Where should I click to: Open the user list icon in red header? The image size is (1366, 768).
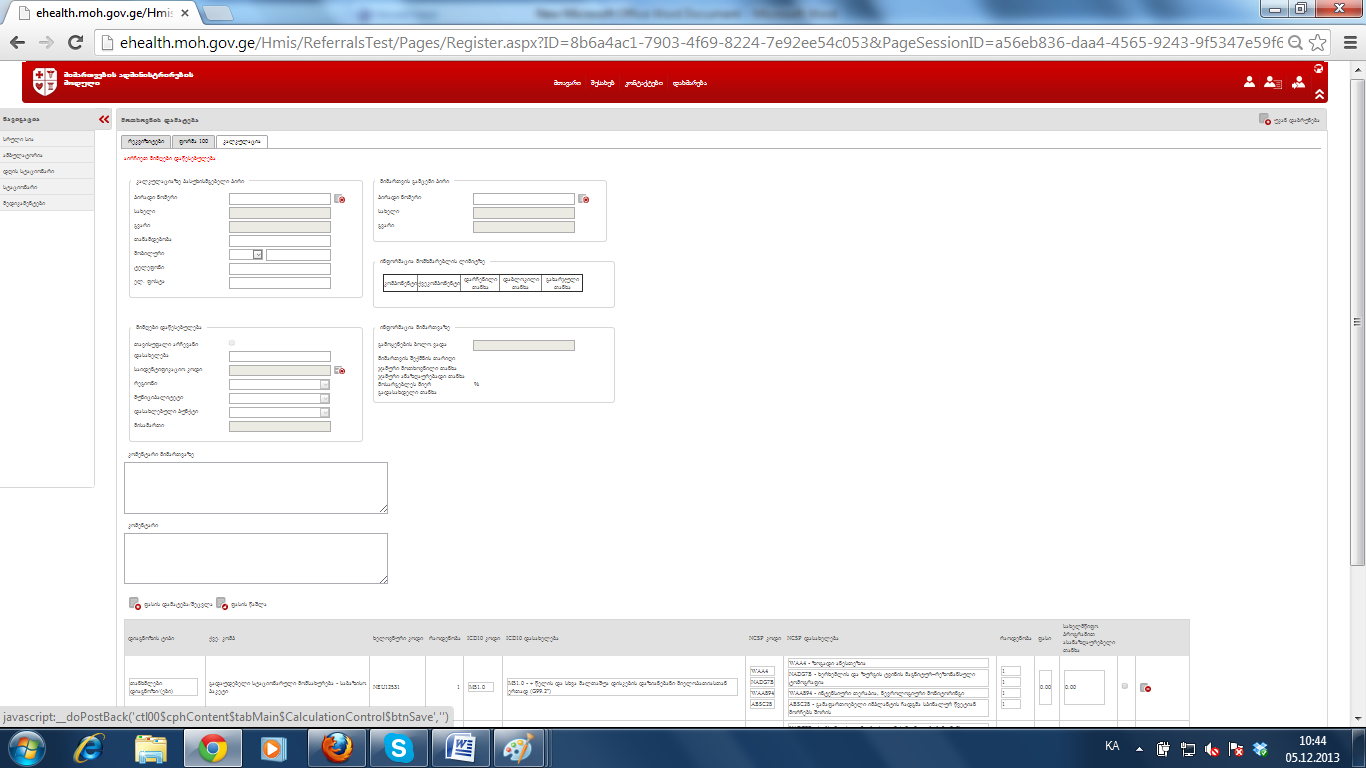point(1272,83)
